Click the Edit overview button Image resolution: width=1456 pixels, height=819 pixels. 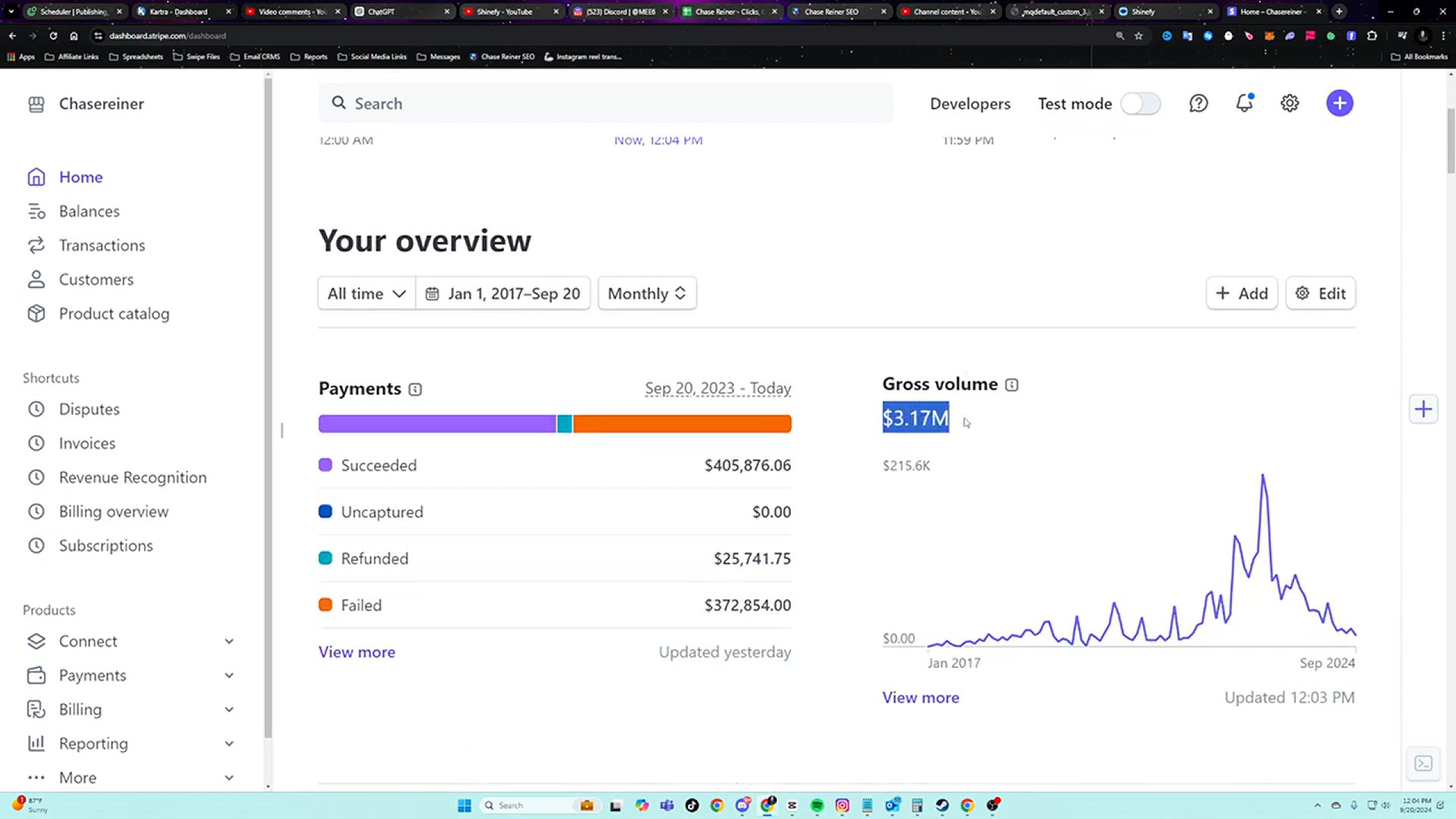coord(1320,293)
